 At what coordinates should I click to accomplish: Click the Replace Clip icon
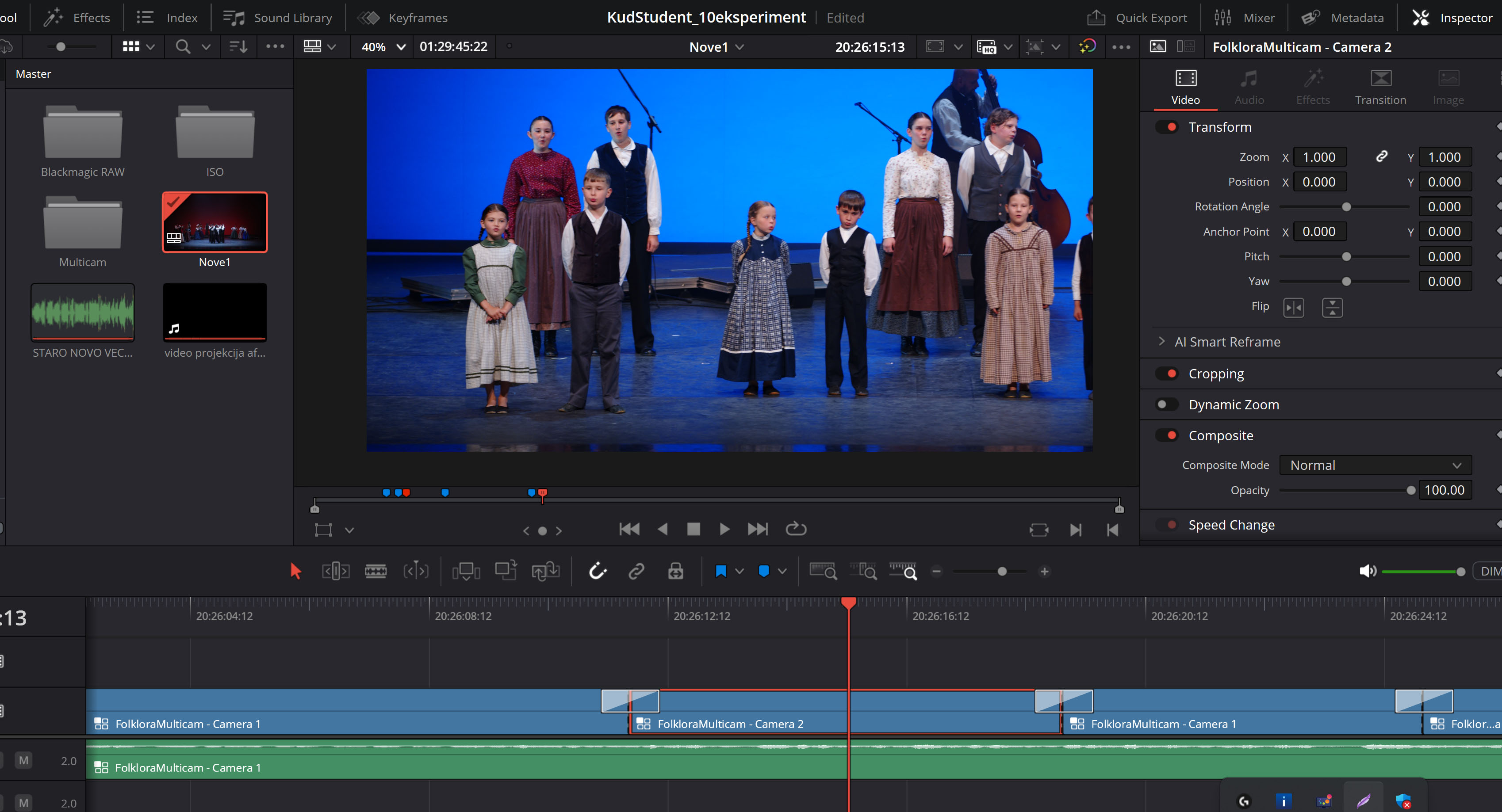click(x=546, y=571)
